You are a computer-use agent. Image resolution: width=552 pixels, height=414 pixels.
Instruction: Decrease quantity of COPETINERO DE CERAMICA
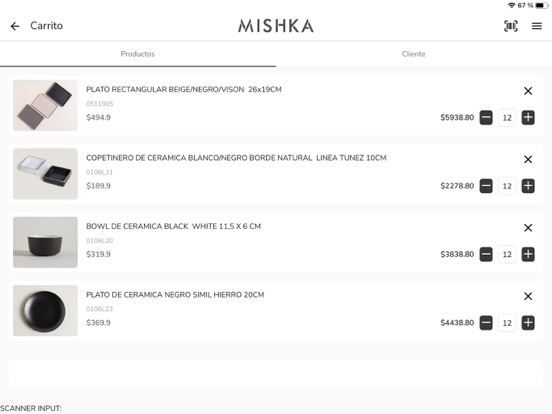pos(486,186)
